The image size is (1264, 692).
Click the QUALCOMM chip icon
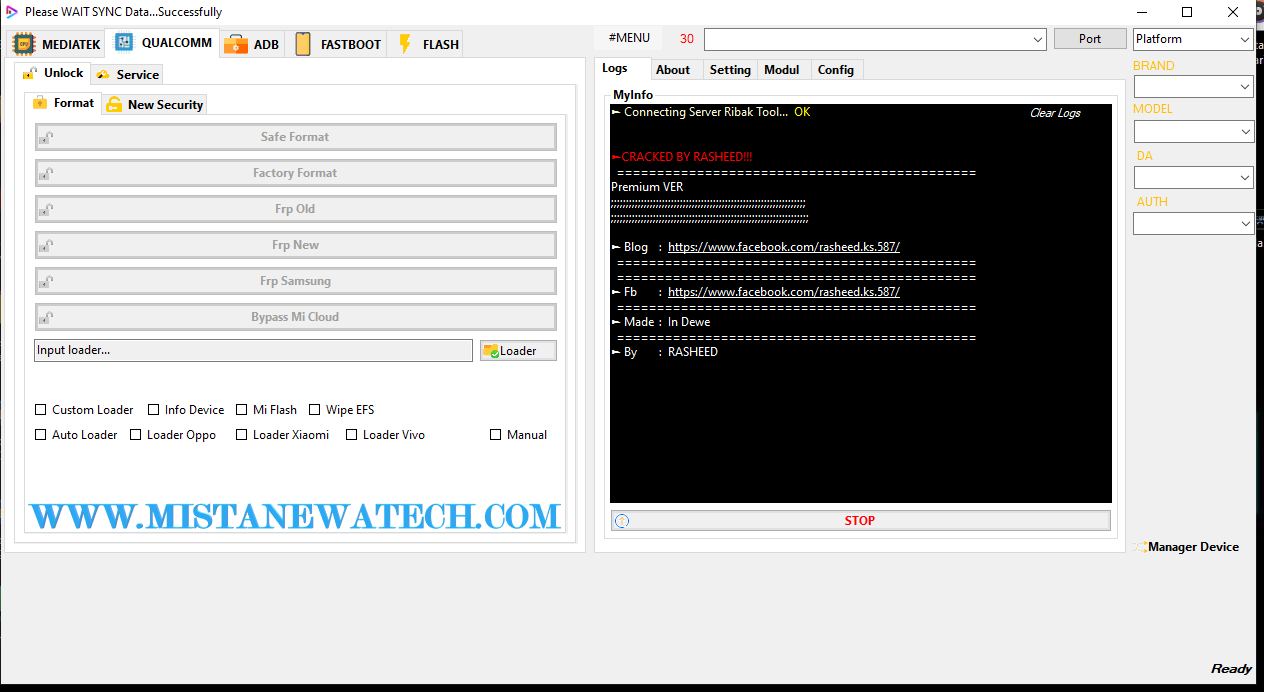click(124, 42)
